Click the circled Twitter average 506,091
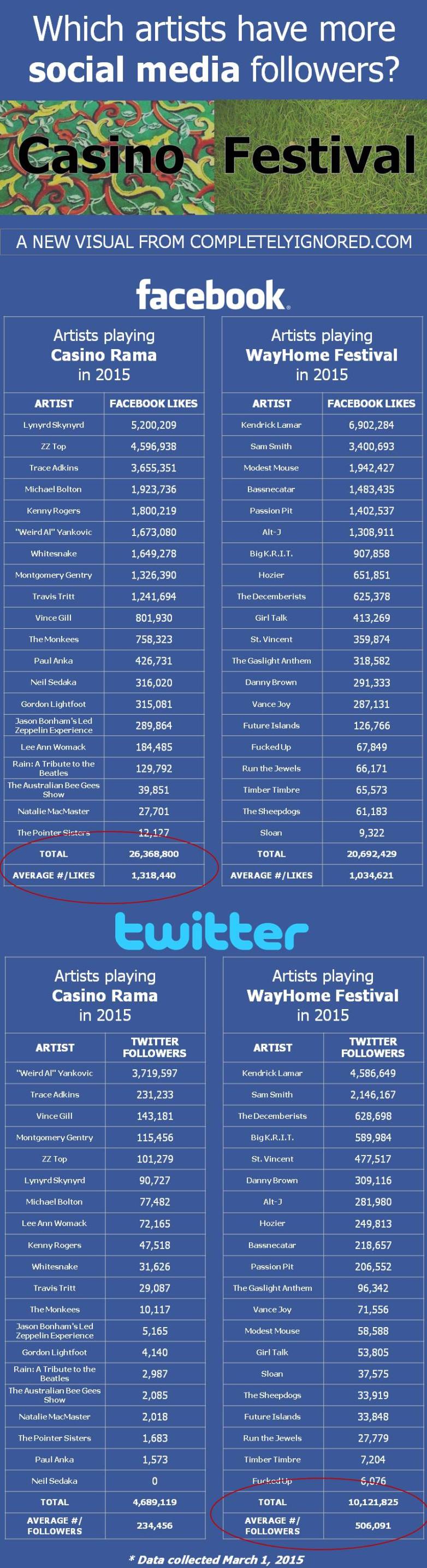427x1568 pixels. point(373,1526)
